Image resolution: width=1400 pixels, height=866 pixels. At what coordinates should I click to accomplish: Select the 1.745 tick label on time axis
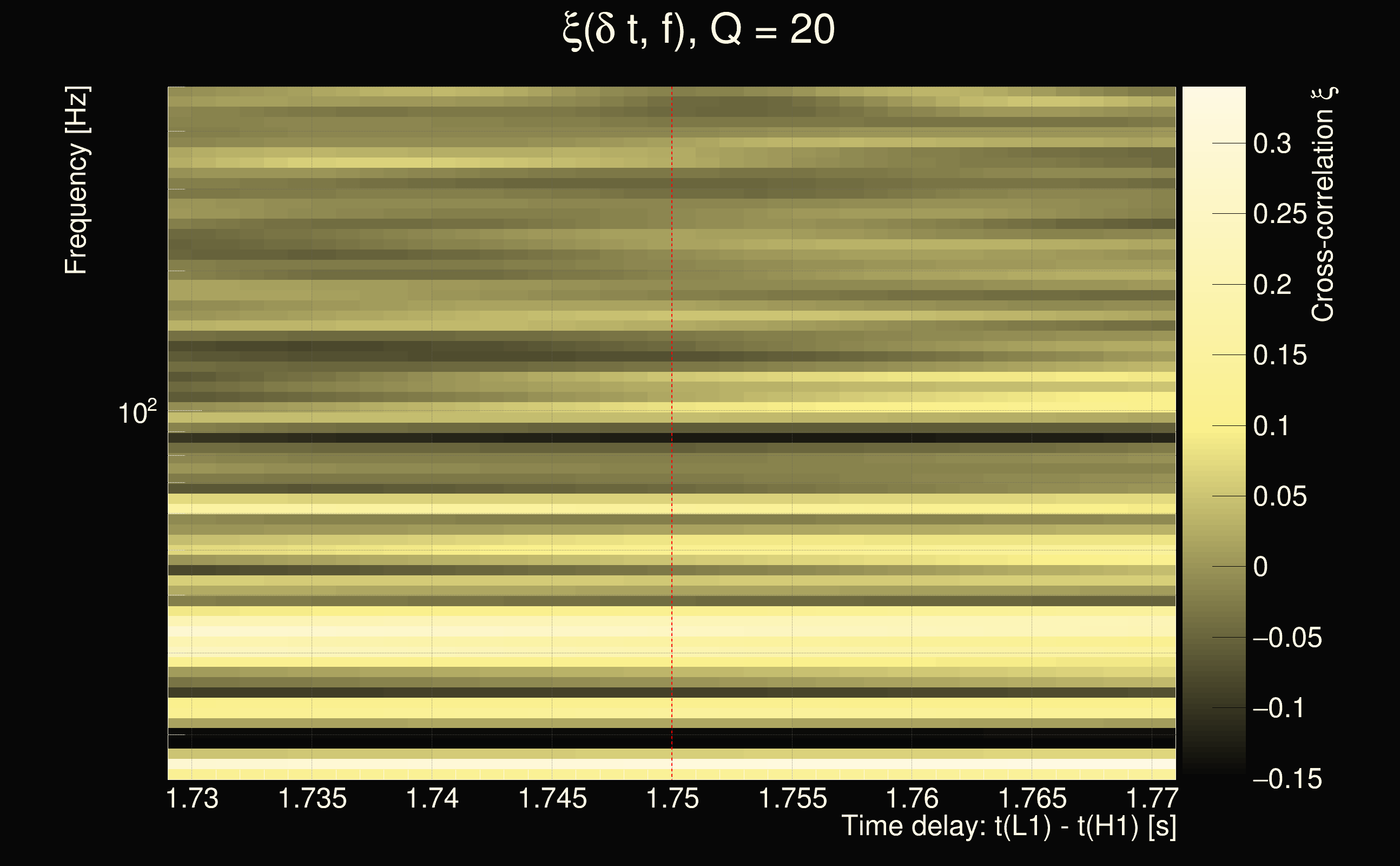pyautogui.click(x=552, y=798)
